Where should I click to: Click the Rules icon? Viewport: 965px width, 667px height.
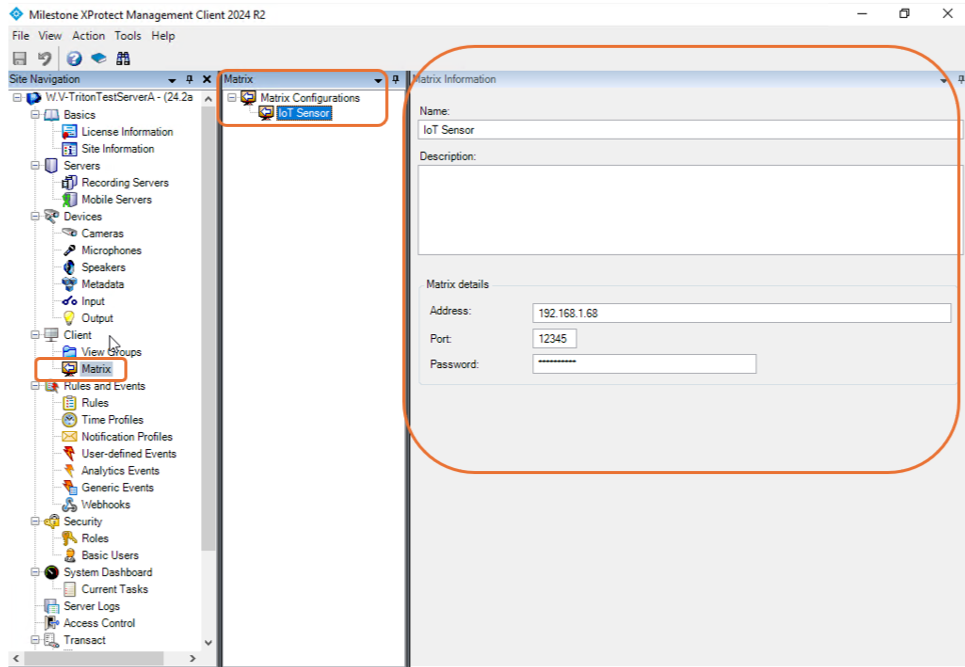click(70, 402)
